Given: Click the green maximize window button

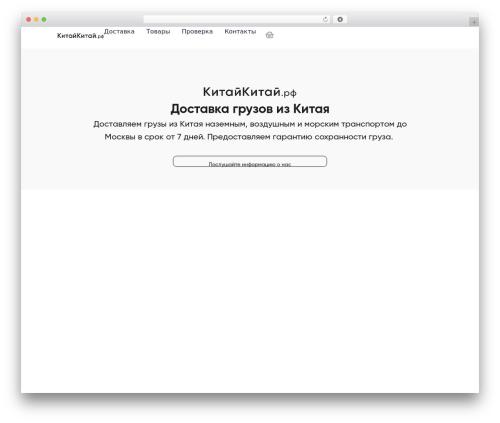Looking at the screenshot, I should point(44,19).
